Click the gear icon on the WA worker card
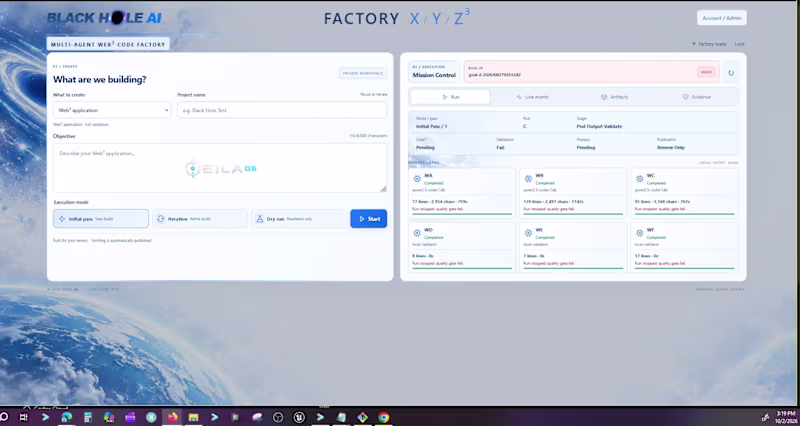Screen dimensions: 800x426 click(x=417, y=179)
